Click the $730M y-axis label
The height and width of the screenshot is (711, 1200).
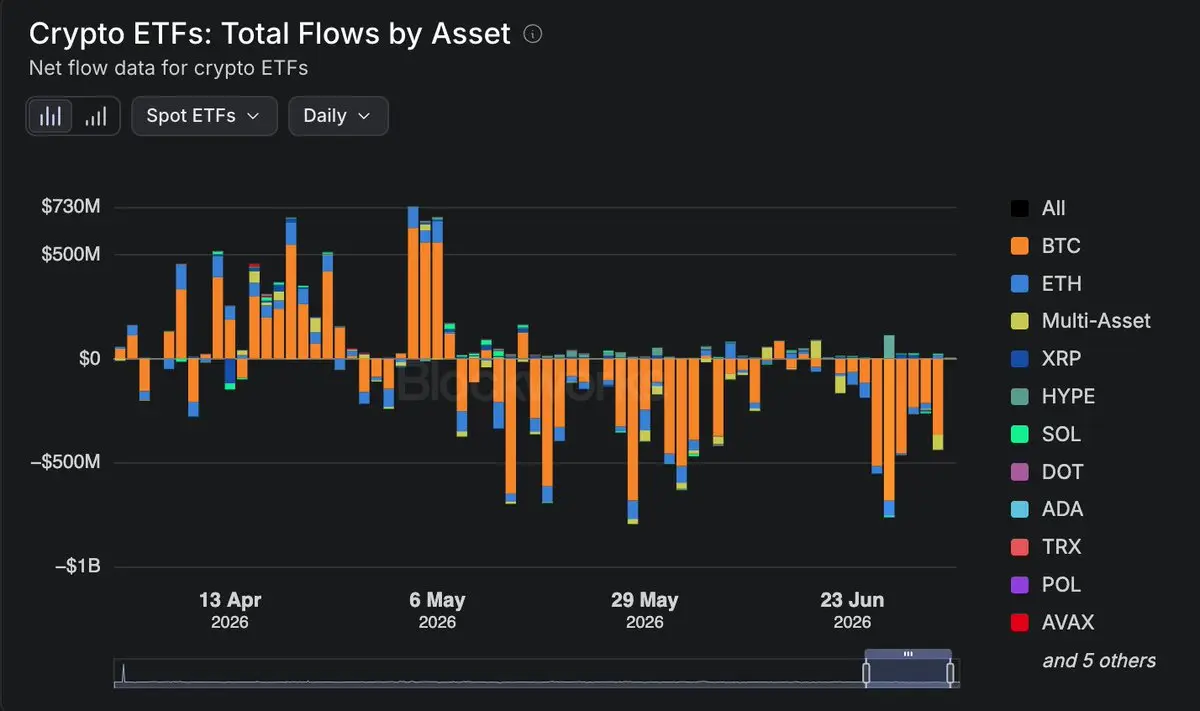(x=70, y=208)
